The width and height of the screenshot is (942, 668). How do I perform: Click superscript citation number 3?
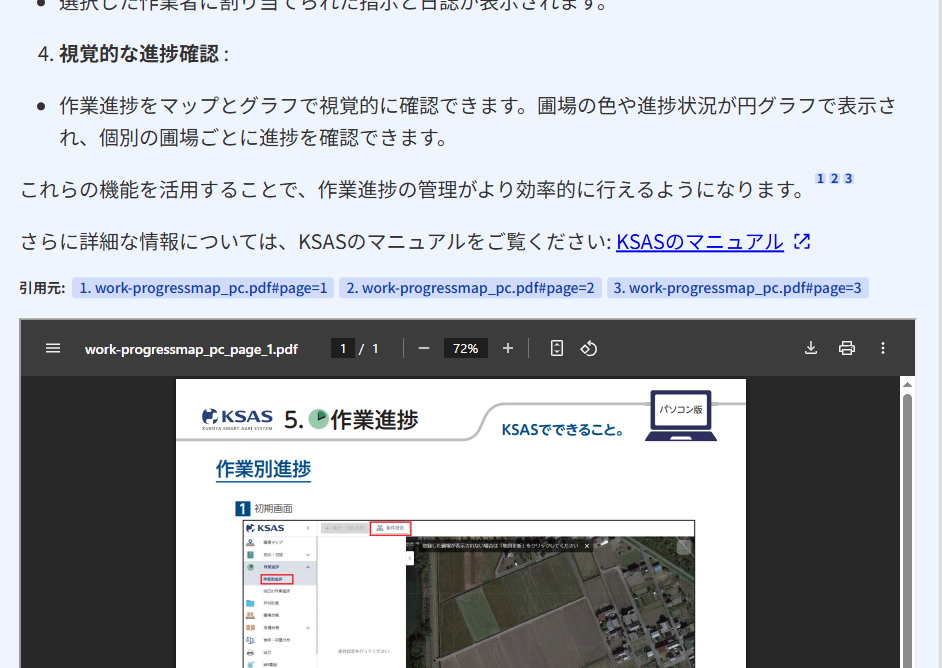848,177
